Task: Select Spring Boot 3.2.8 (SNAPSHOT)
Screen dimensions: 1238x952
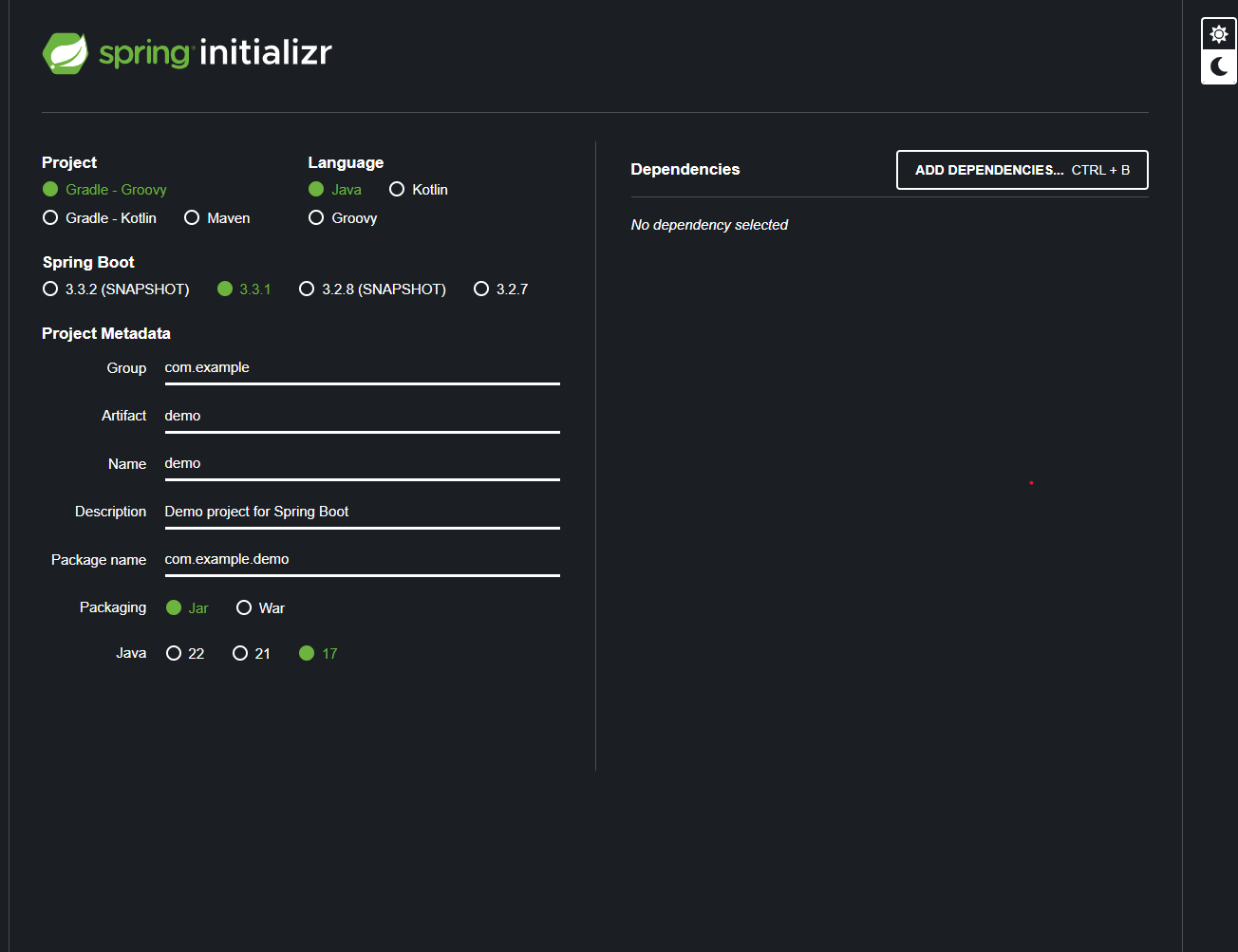Action: [x=372, y=289]
